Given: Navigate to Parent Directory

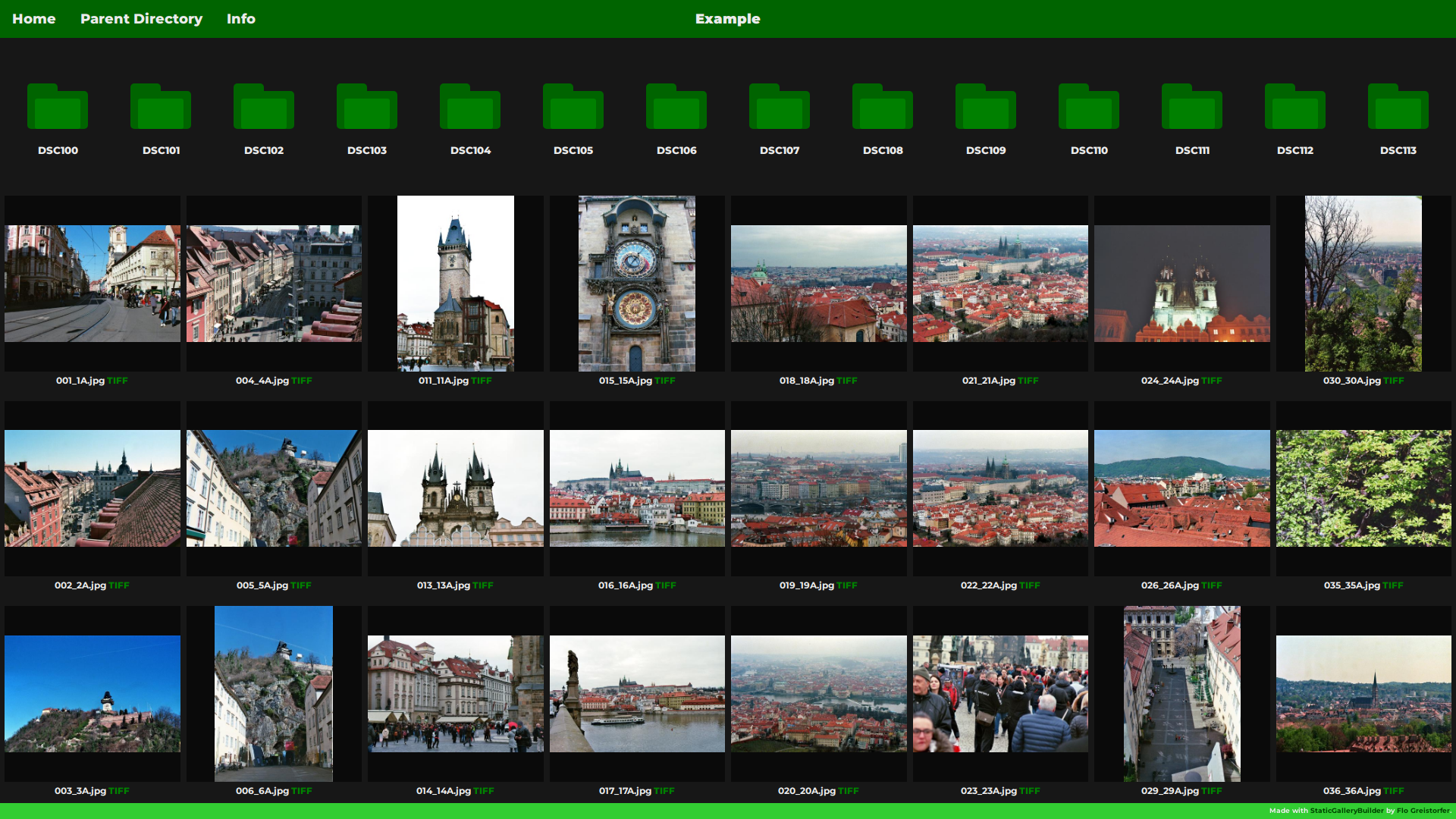Looking at the screenshot, I should click(141, 19).
